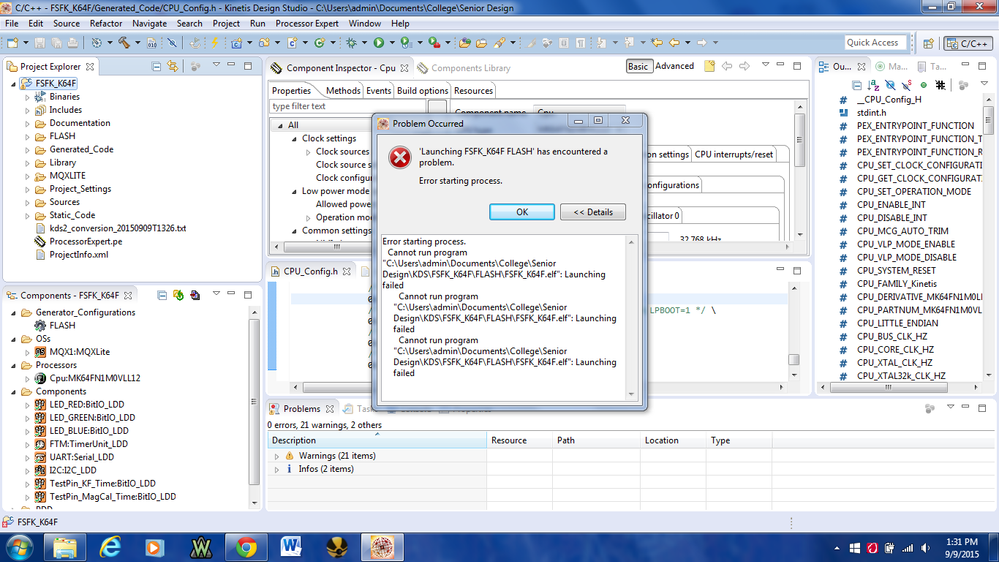This screenshot has height=562, width=999.
Task: Click OK in the Problem Occurred dialog
Action: tap(522, 212)
